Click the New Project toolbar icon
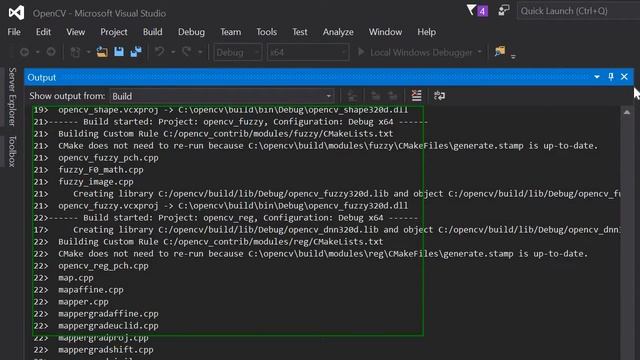The width and height of the screenshot is (640, 360). (75, 52)
